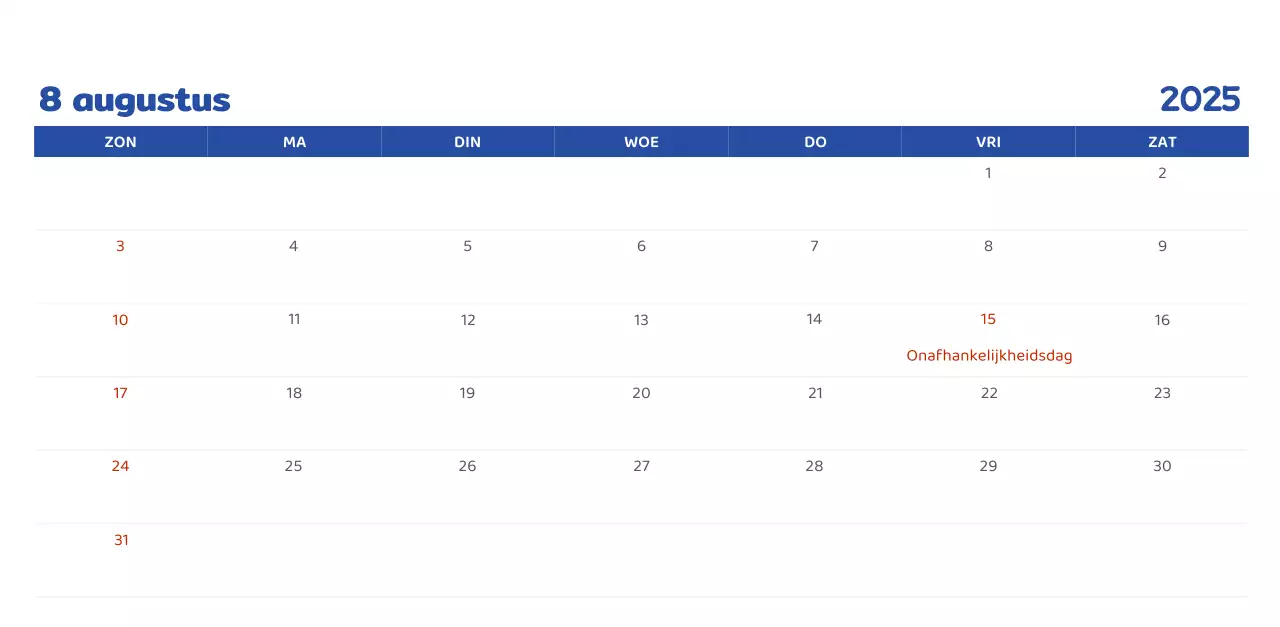
Task: Click the "8 augustus" month title
Action: click(x=135, y=100)
